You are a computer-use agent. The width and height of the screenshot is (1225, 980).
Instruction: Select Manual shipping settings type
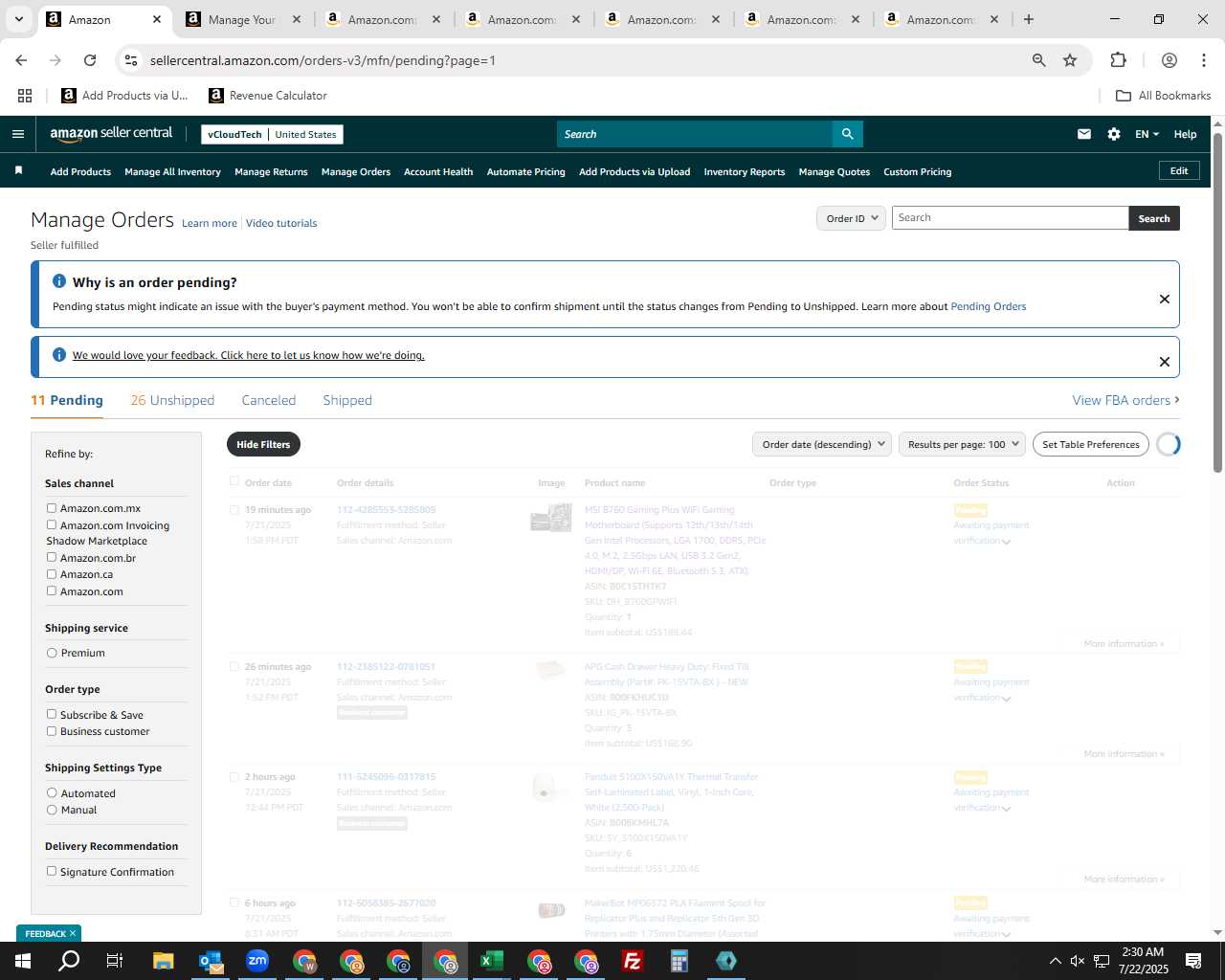(52, 810)
